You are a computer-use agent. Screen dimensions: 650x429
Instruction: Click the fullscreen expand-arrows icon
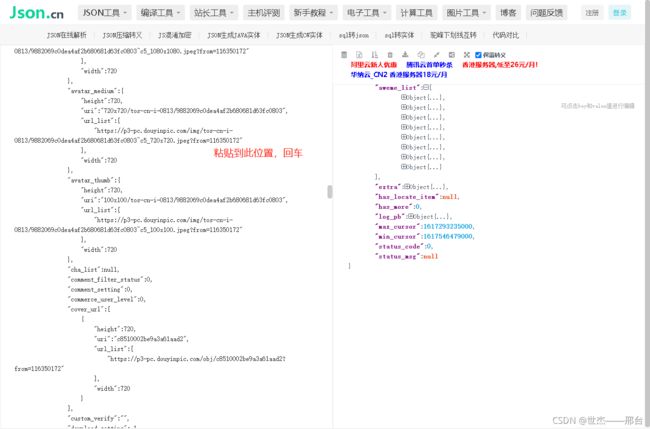pos(466,55)
